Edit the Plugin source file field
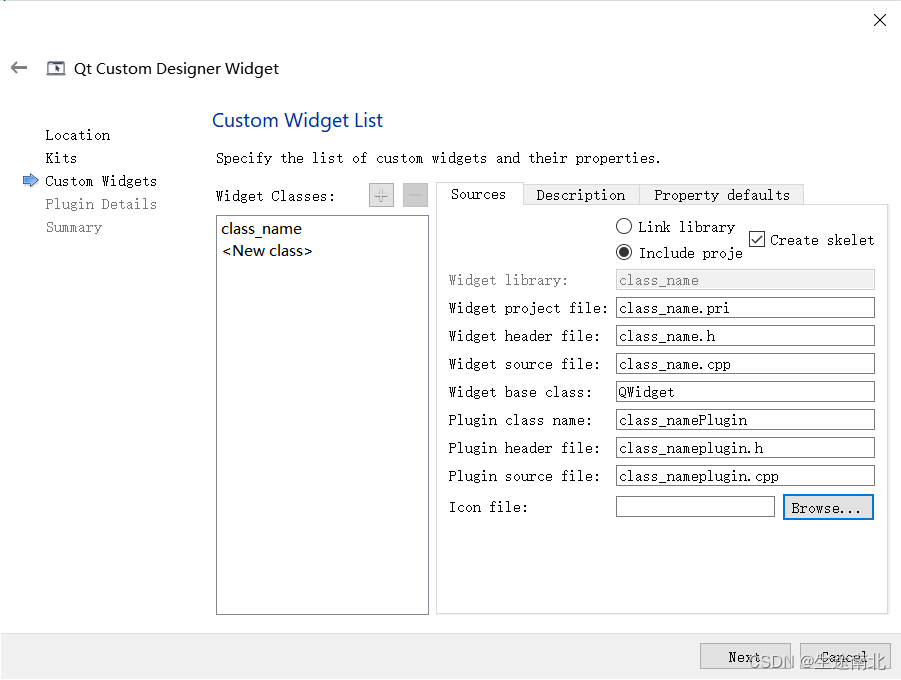901x680 pixels. pyautogui.click(x=745, y=476)
